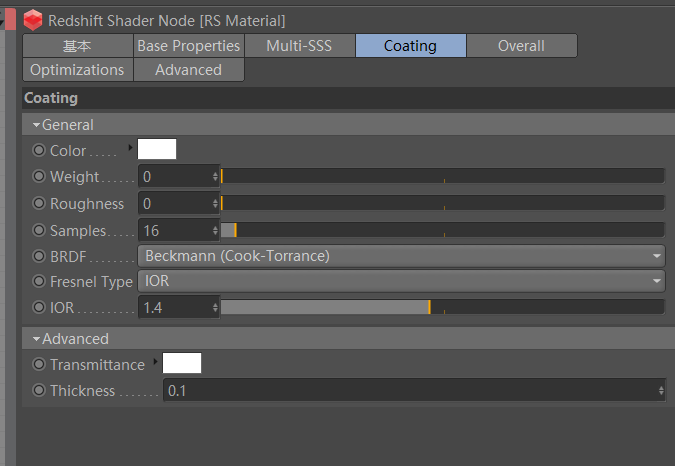Click the IOR stepper arrows
This screenshot has height=466, width=675.
[x=215, y=308]
